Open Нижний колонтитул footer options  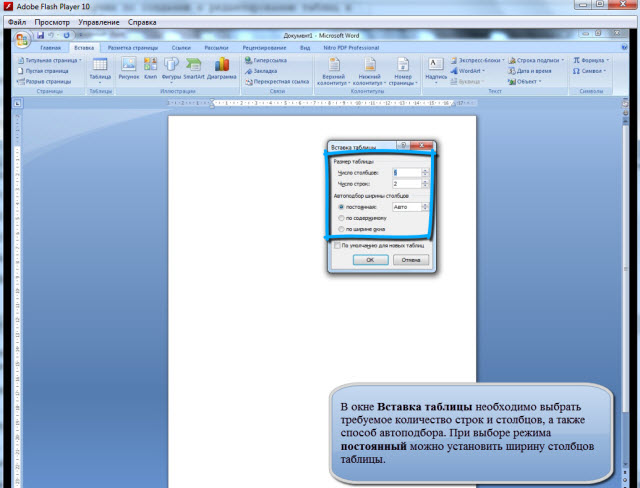[x=369, y=71]
